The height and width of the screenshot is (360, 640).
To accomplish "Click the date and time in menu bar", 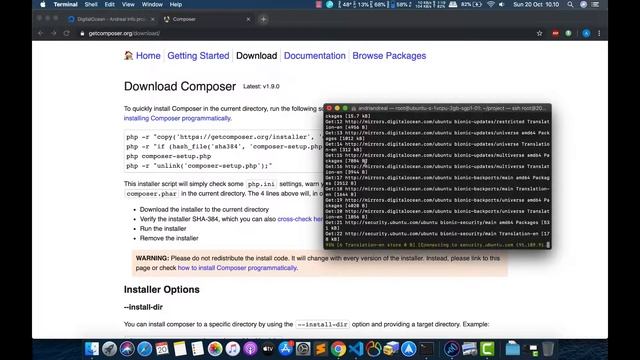I will [536, 4].
